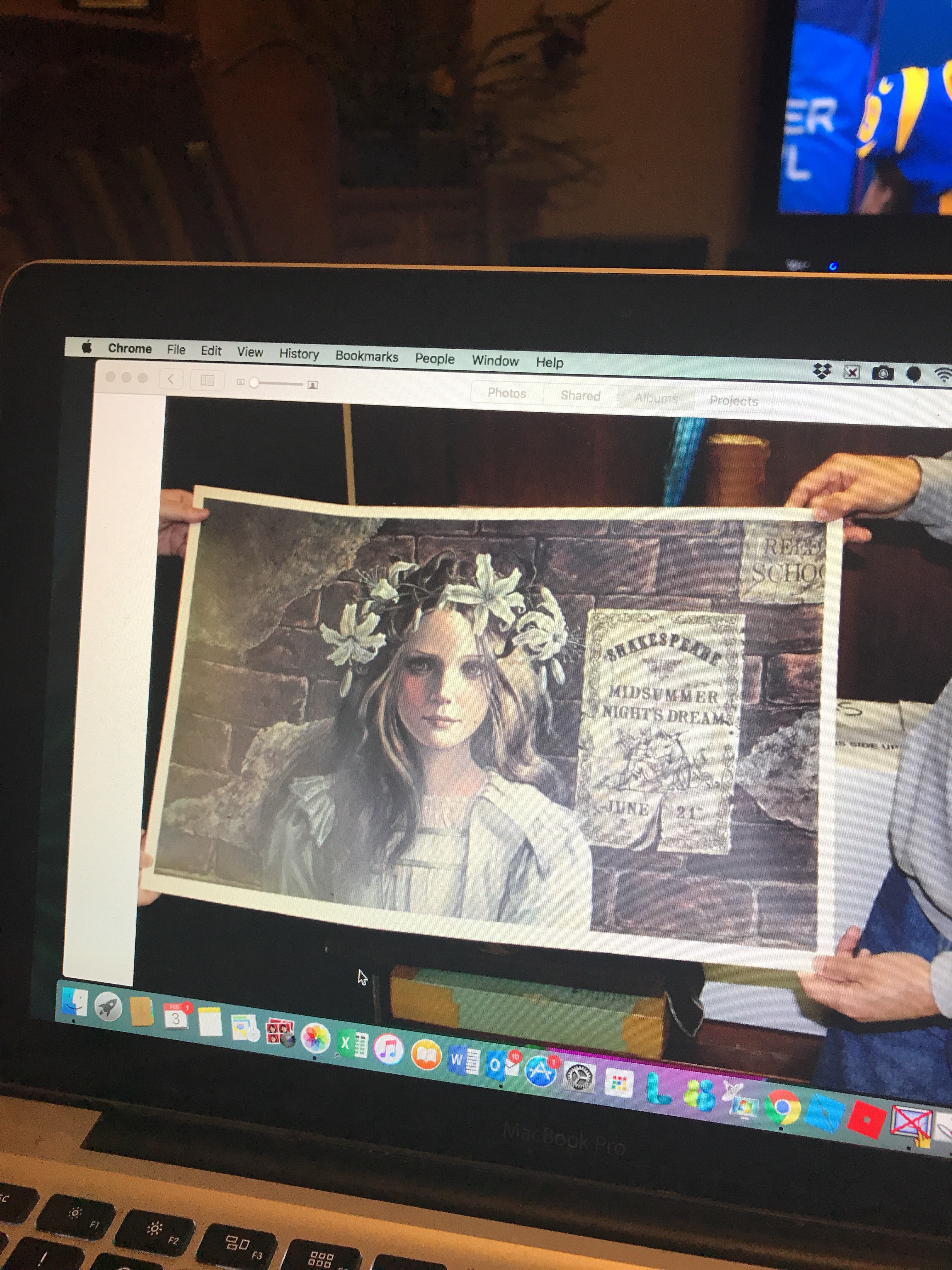Open the blue tilted-square app in dock

pyautogui.click(x=825, y=1113)
